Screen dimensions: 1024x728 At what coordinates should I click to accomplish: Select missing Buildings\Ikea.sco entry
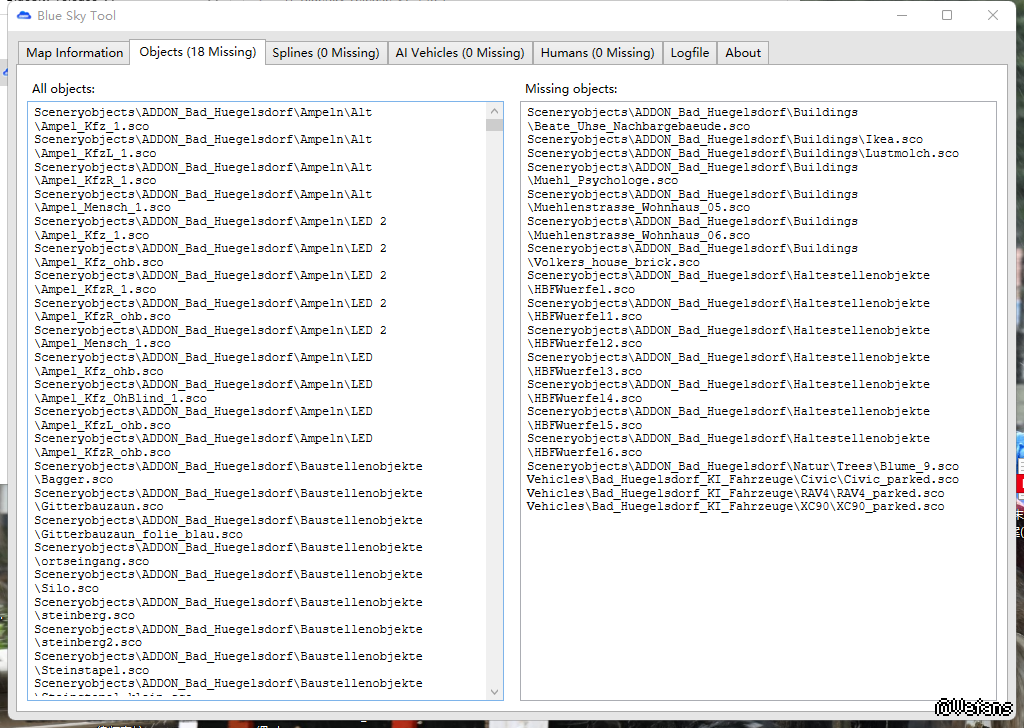tap(725, 140)
